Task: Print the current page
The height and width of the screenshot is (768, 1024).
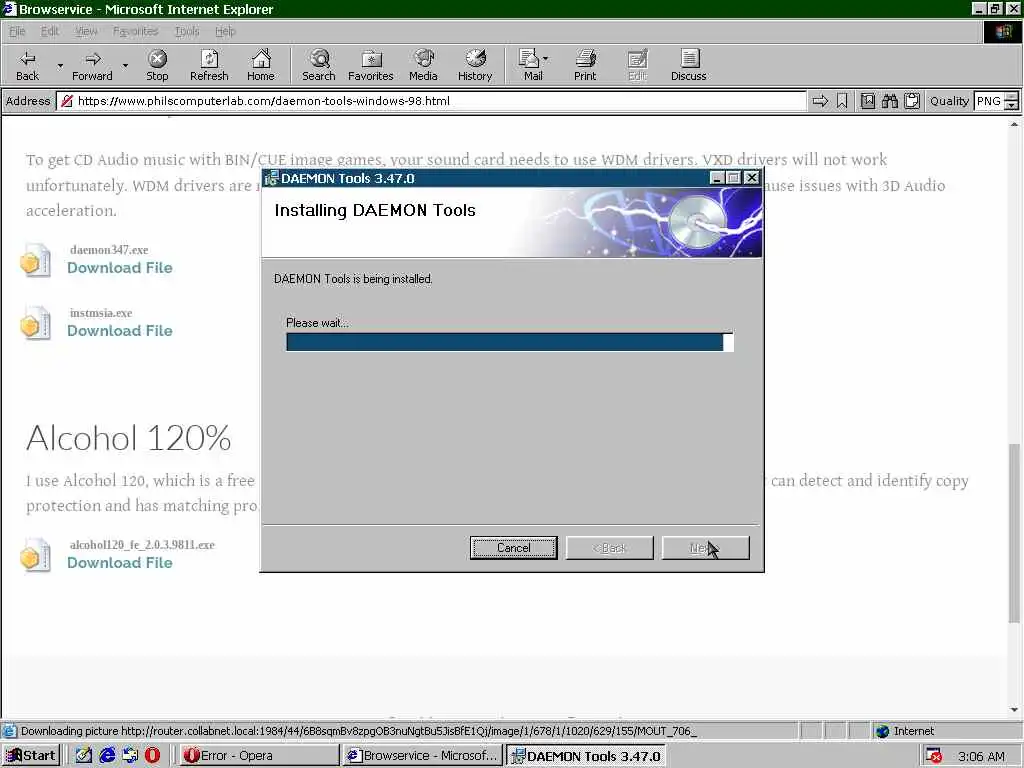Action: [x=585, y=65]
